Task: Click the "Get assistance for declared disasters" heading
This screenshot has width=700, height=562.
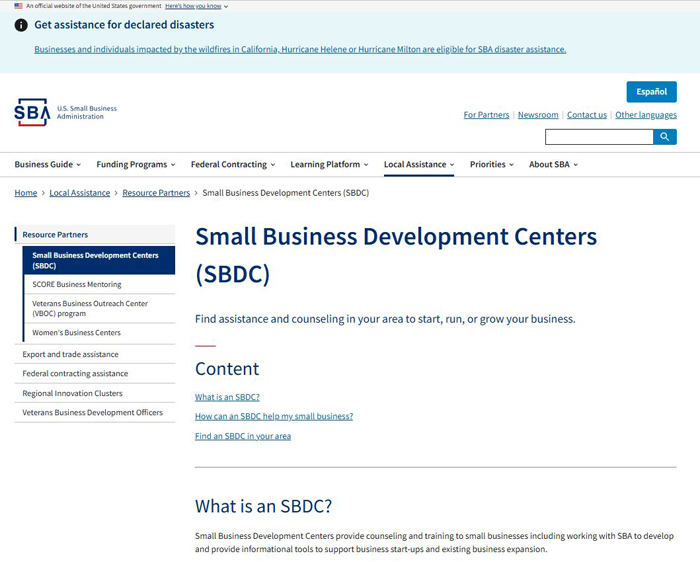Action: pos(124,25)
